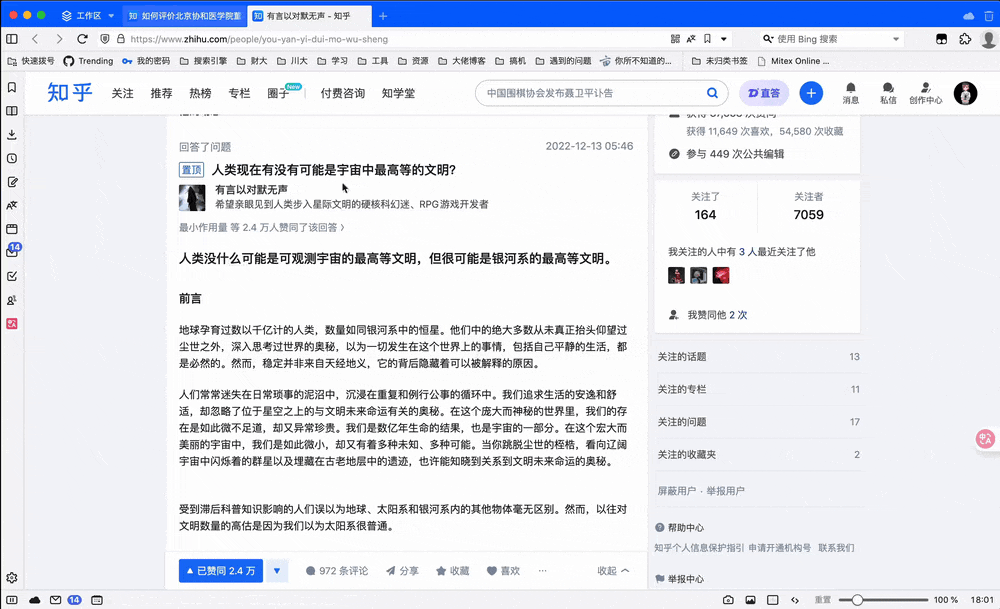The width and height of the screenshot is (1000, 609).
Task: Click the blue + create button
Action: 811,93
